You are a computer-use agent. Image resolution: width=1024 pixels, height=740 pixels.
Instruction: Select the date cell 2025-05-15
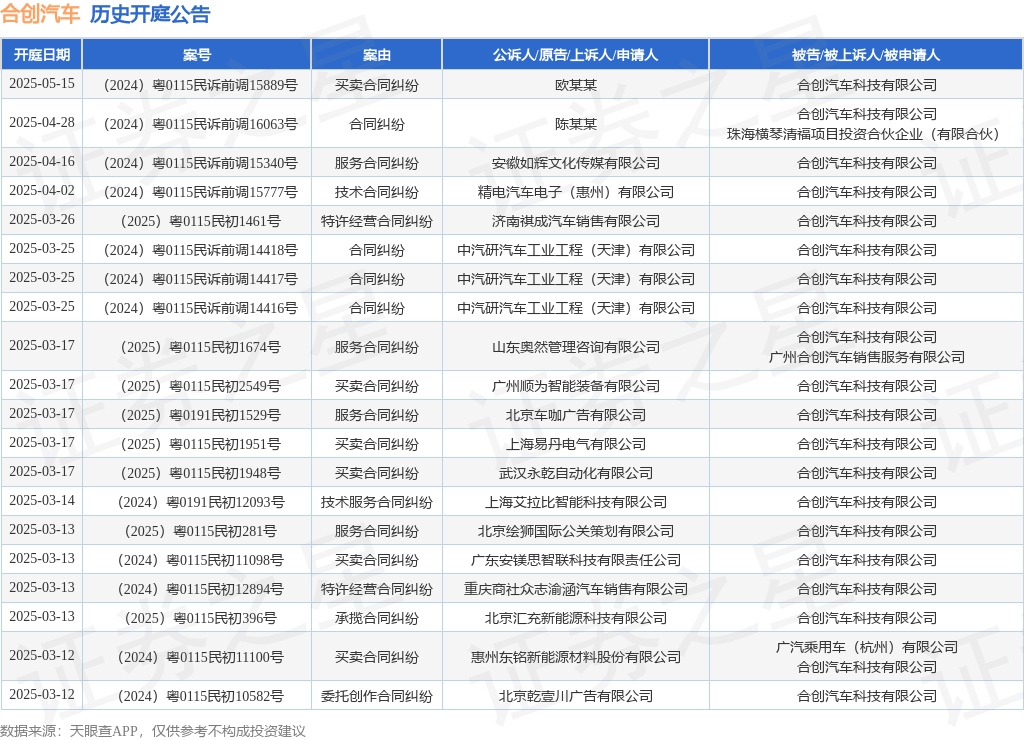(42, 84)
